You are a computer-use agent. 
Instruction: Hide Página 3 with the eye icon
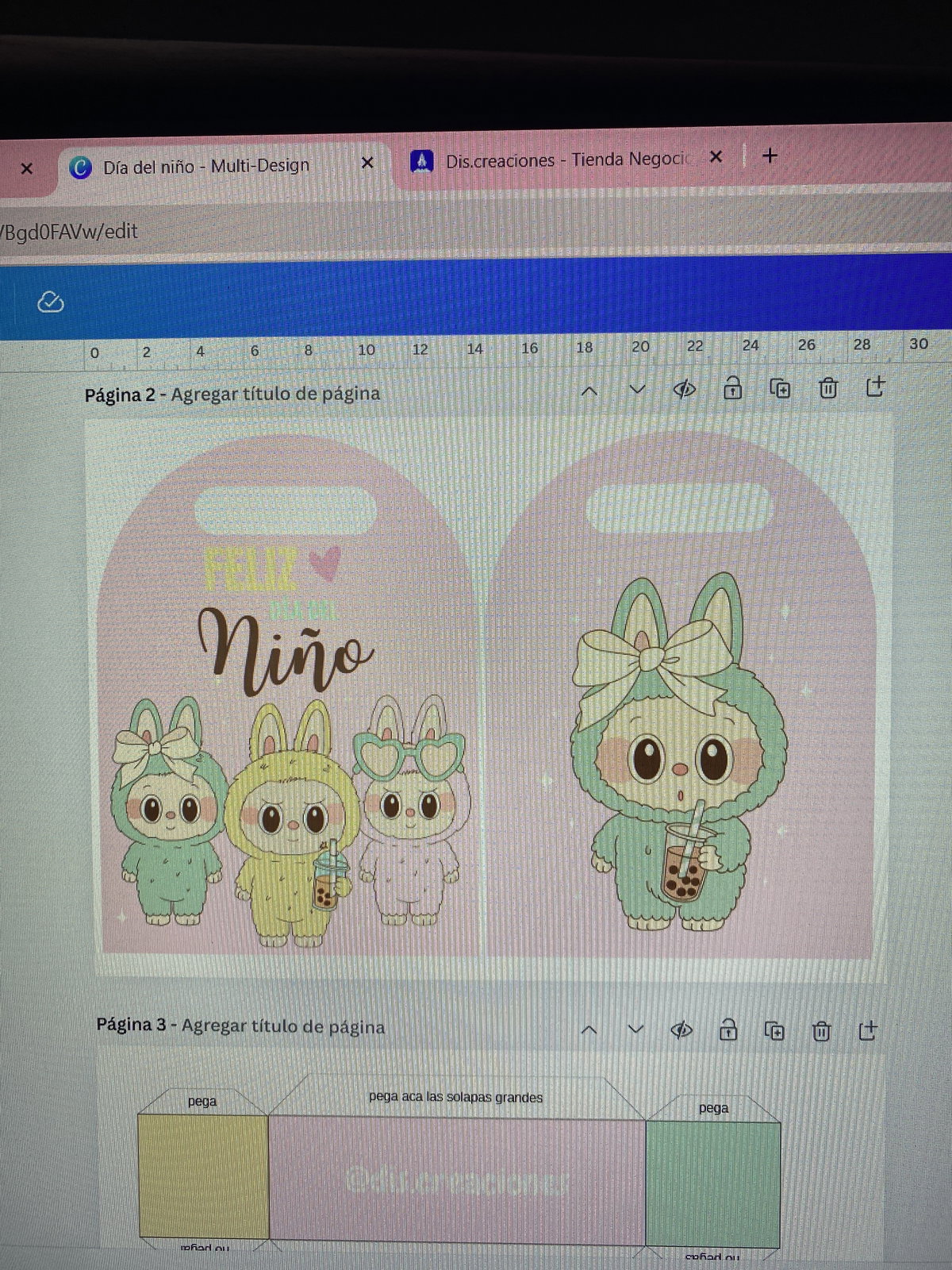tap(681, 1030)
